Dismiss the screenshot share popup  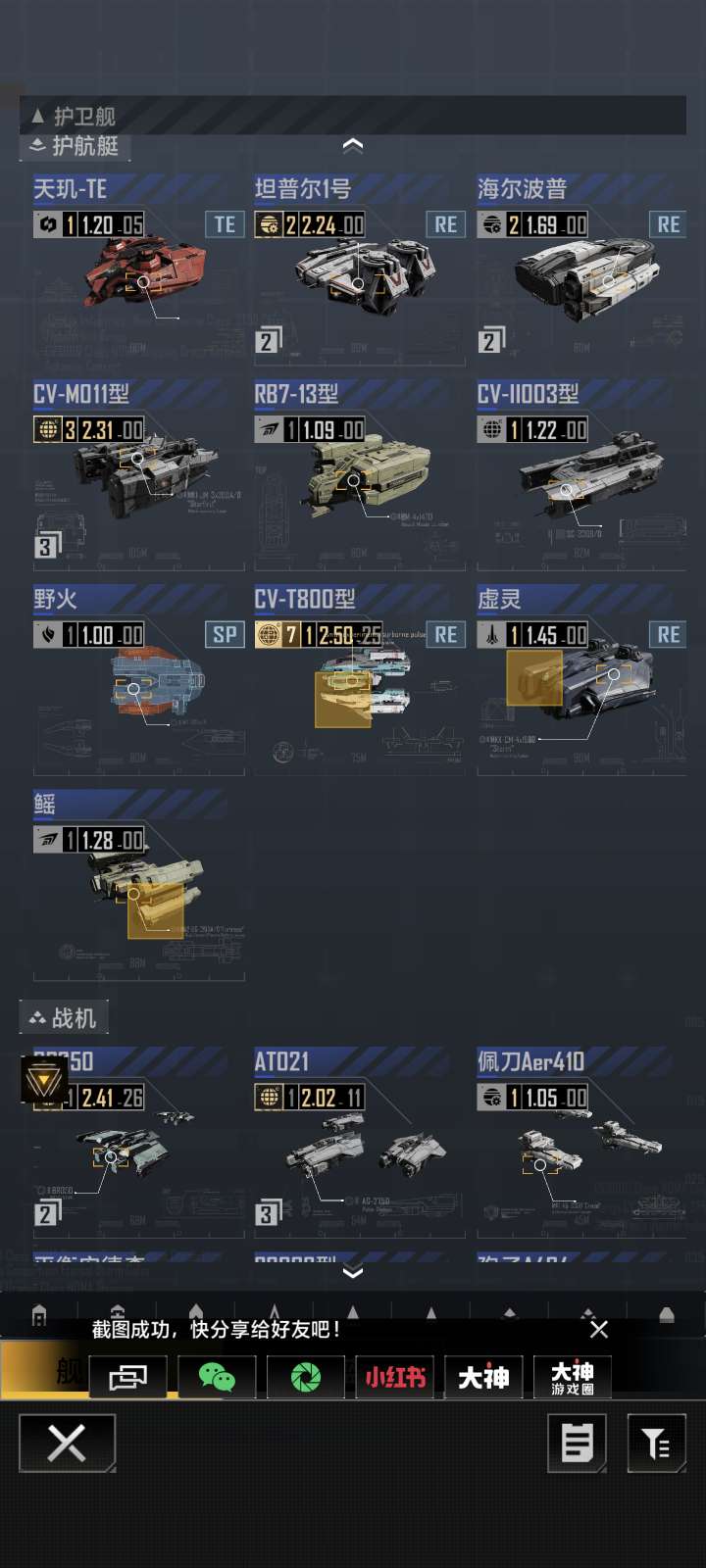pyautogui.click(x=599, y=1329)
